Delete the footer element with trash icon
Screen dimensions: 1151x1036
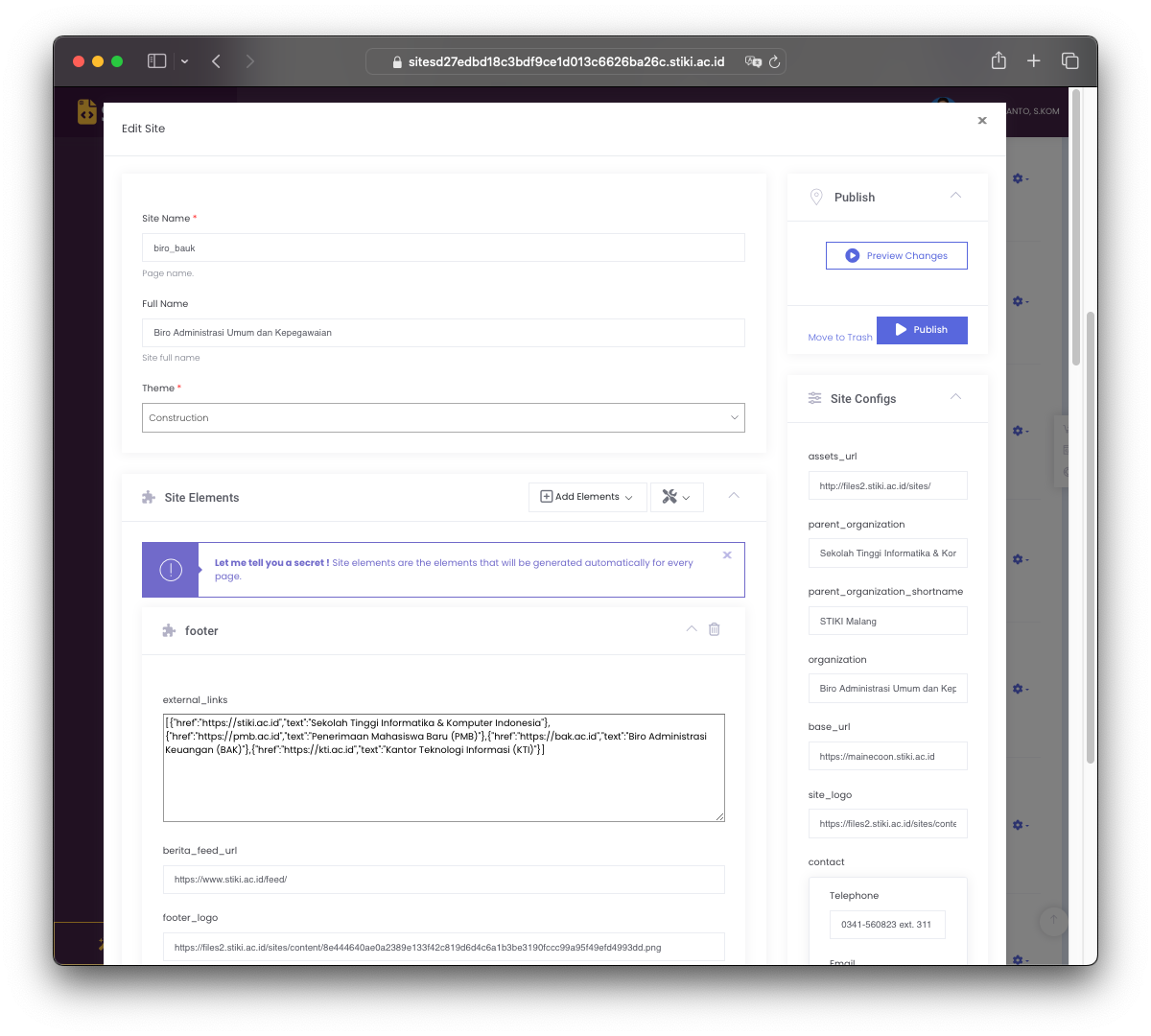click(x=714, y=629)
